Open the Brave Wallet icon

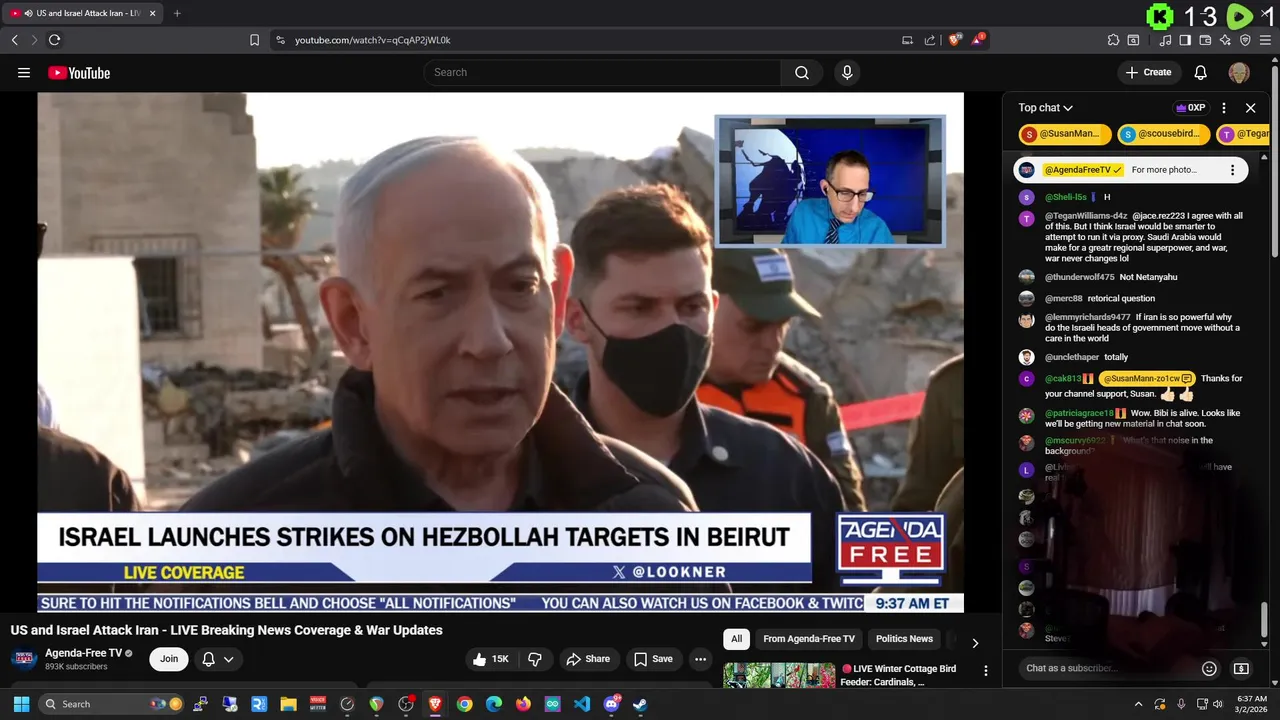(1205, 40)
